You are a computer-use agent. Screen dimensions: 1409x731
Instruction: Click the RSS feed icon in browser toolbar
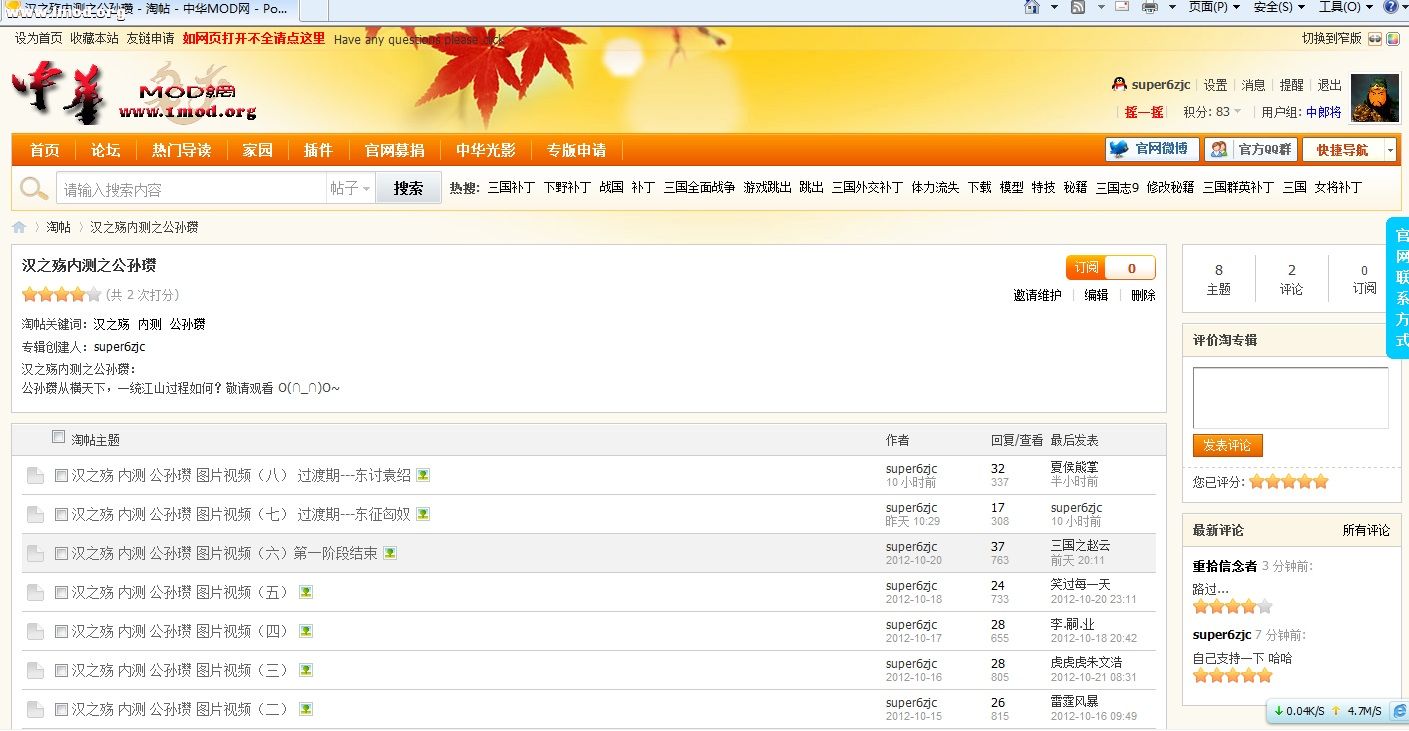(x=1078, y=7)
